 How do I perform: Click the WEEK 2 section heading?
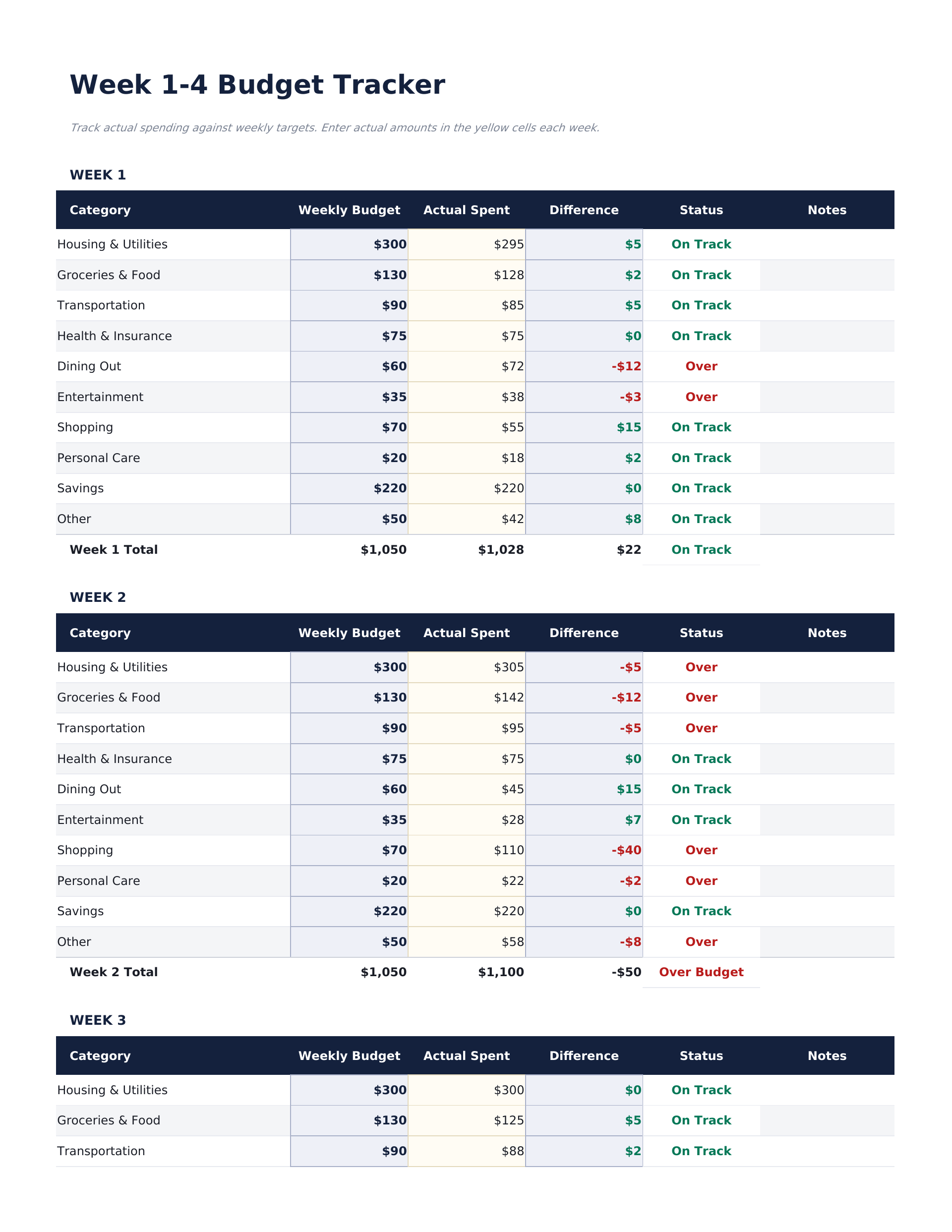98,597
